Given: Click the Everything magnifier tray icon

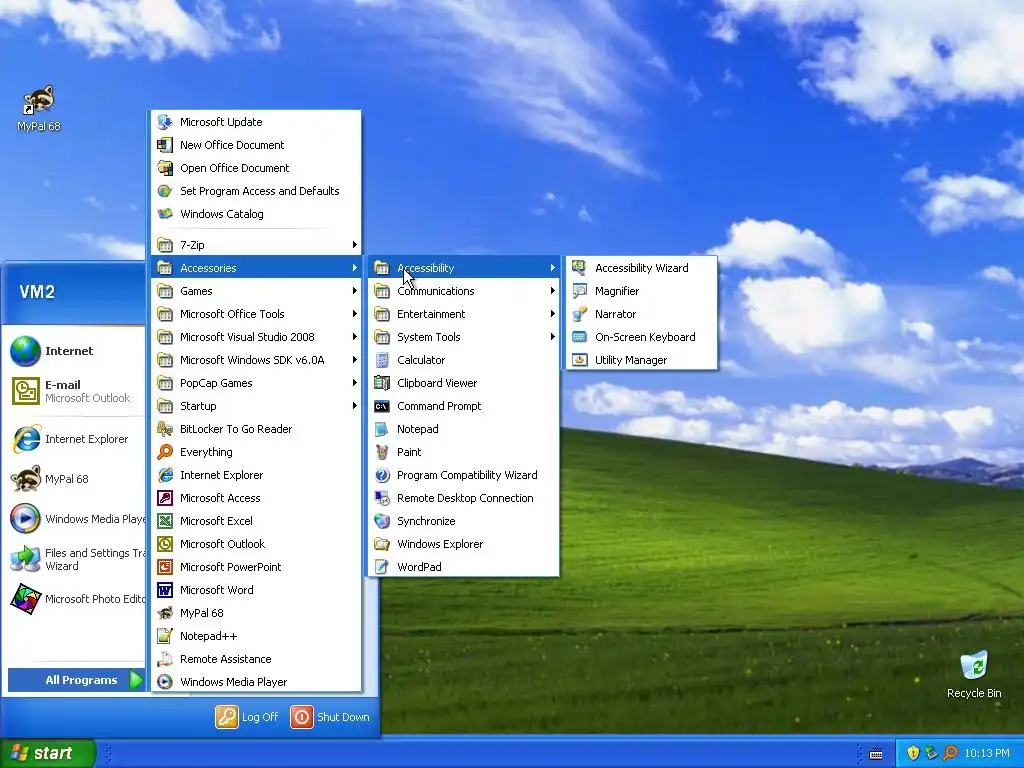Looking at the screenshot, I should point(950,753).
